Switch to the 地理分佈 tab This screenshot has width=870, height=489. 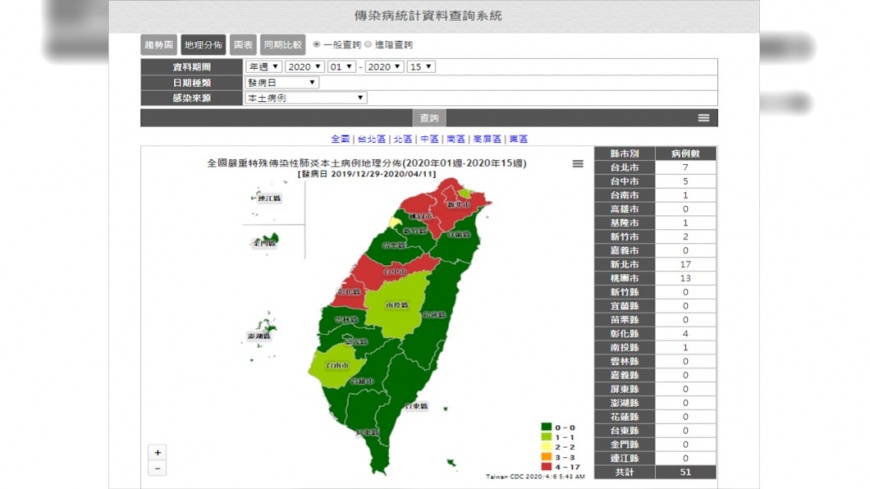(203, 45)
